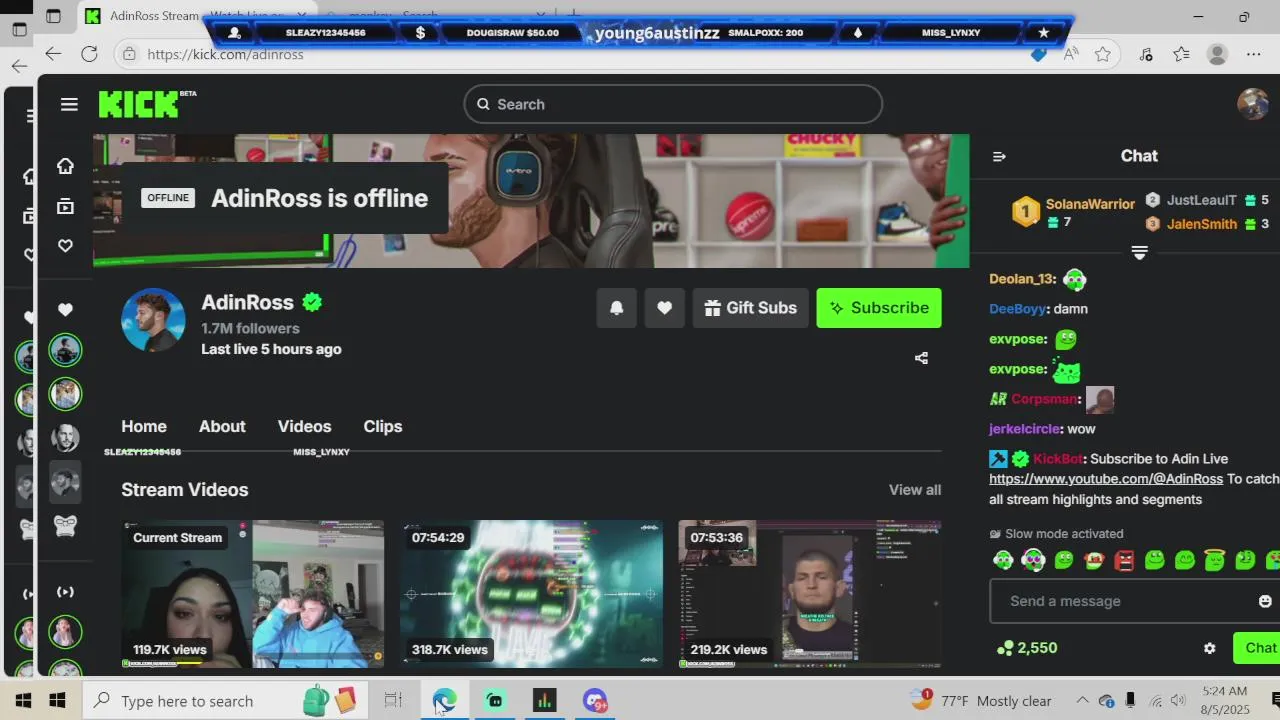Click the AdinRoss profile avatar

[x=153, y=320]
